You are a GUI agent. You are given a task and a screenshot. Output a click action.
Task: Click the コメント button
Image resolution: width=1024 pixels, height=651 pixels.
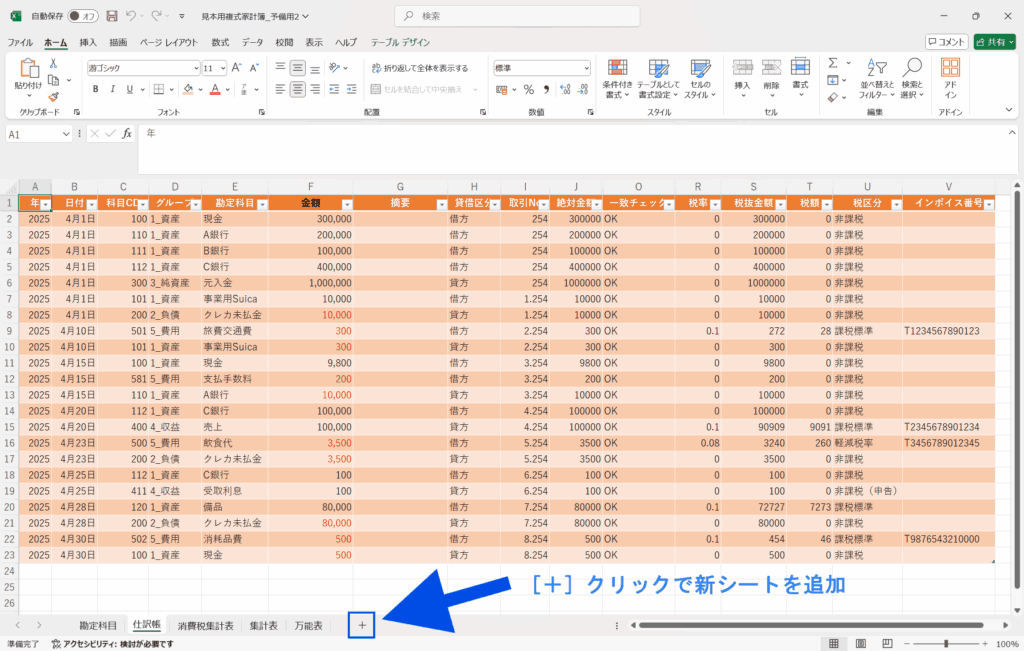tap(946, 42)
